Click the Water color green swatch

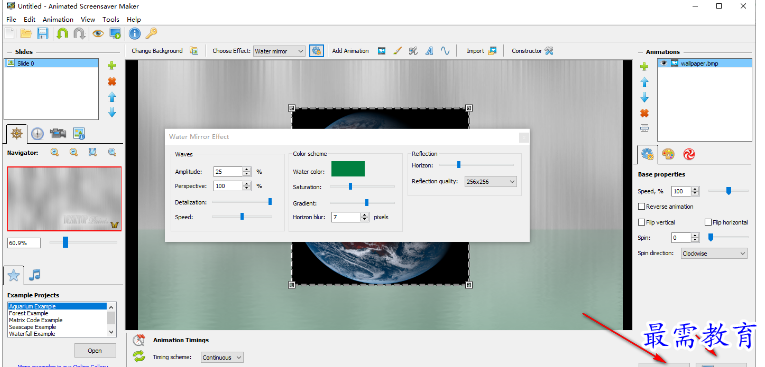pyautogui.click(x=348, y=169)
